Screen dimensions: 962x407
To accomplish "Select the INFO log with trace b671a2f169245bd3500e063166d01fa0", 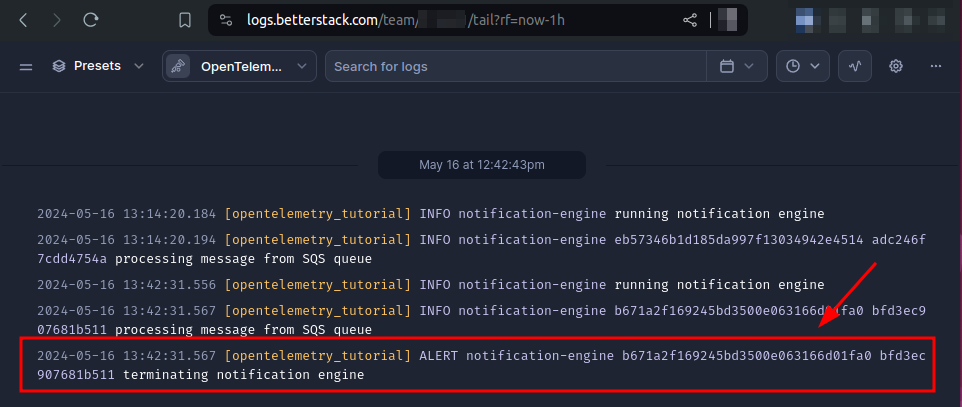I will click(481, 320).
